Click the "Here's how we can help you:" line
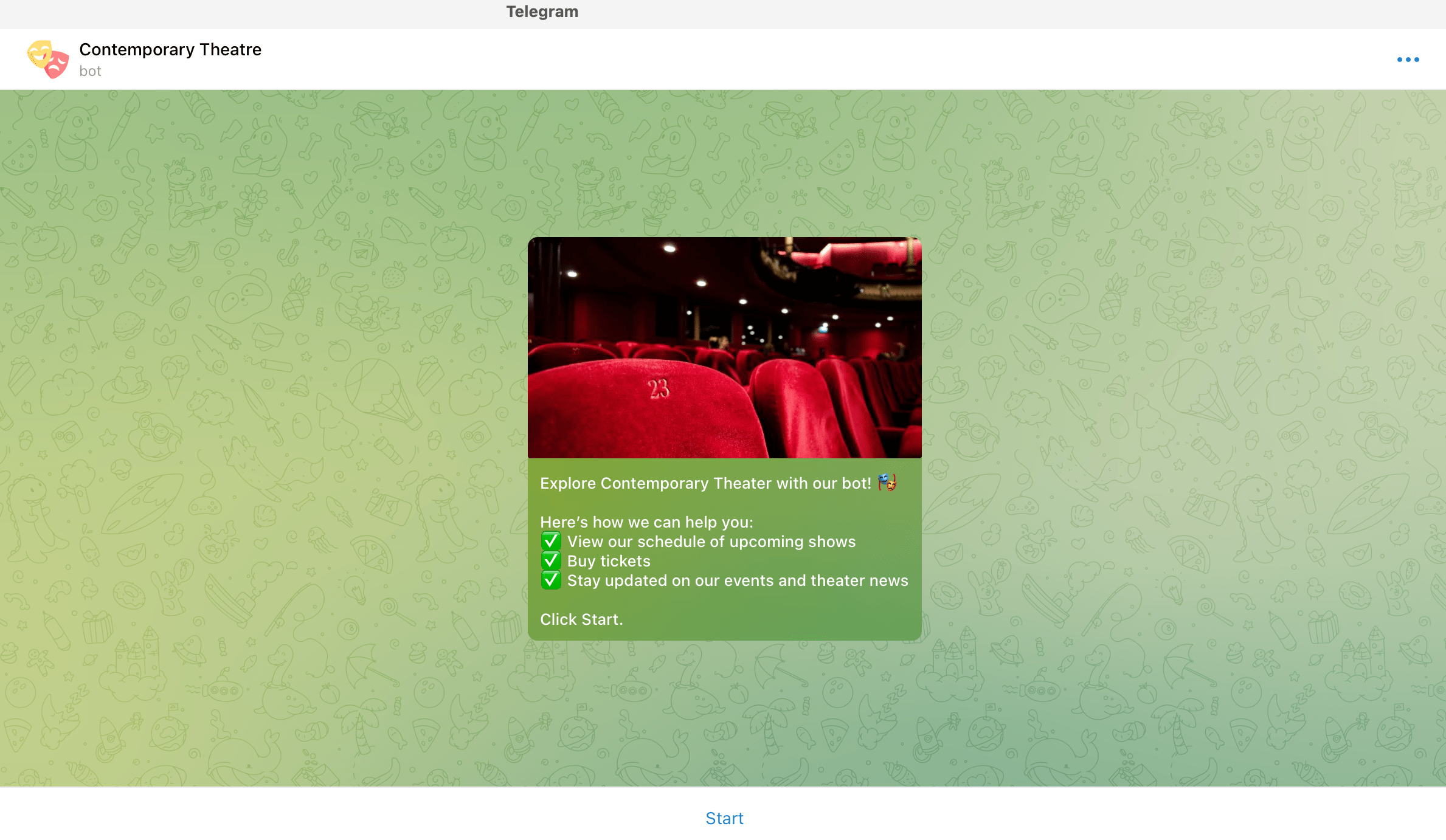1446x840 pixels. click(646, 522)
